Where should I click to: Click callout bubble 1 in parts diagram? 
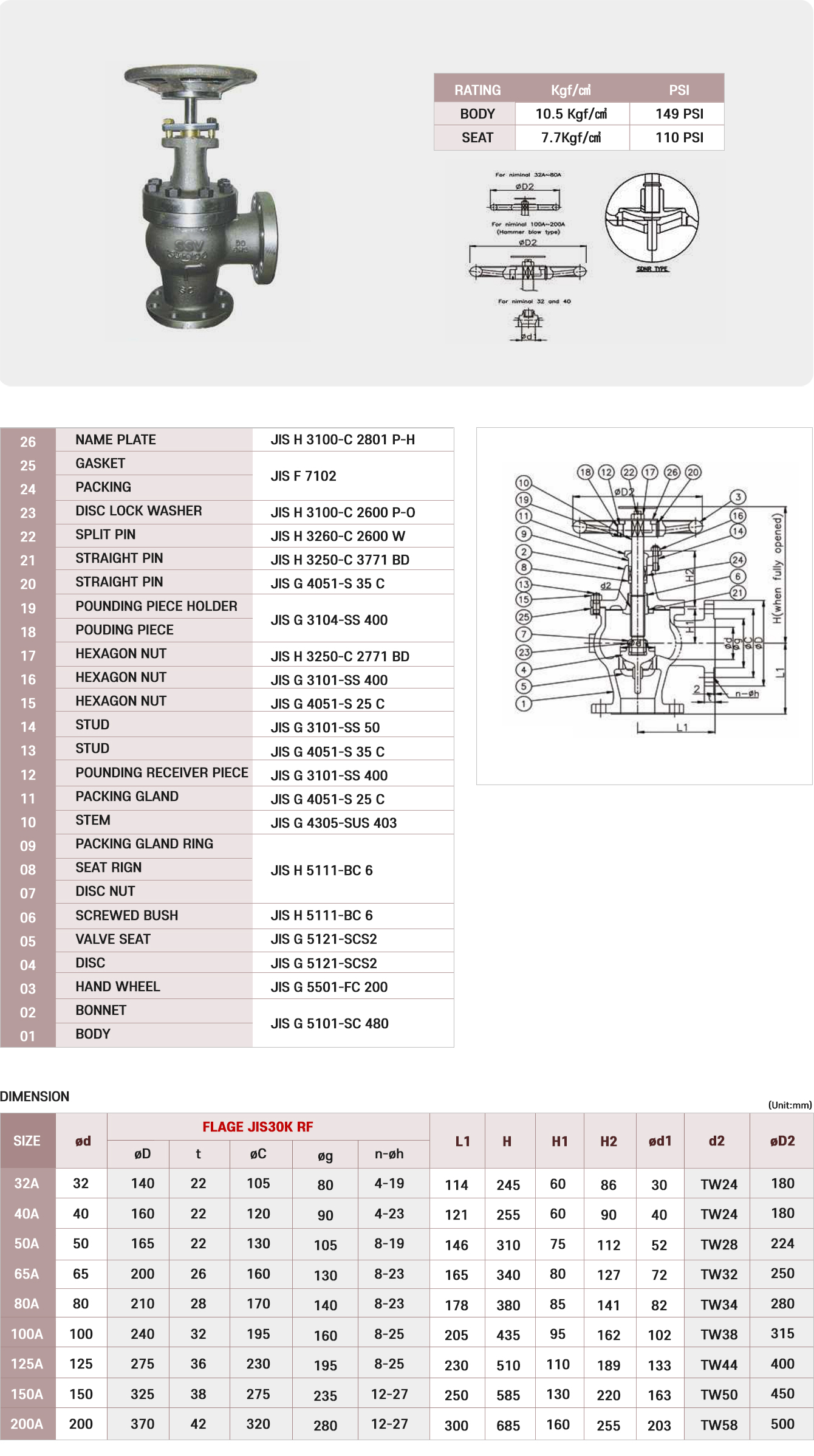524,704
